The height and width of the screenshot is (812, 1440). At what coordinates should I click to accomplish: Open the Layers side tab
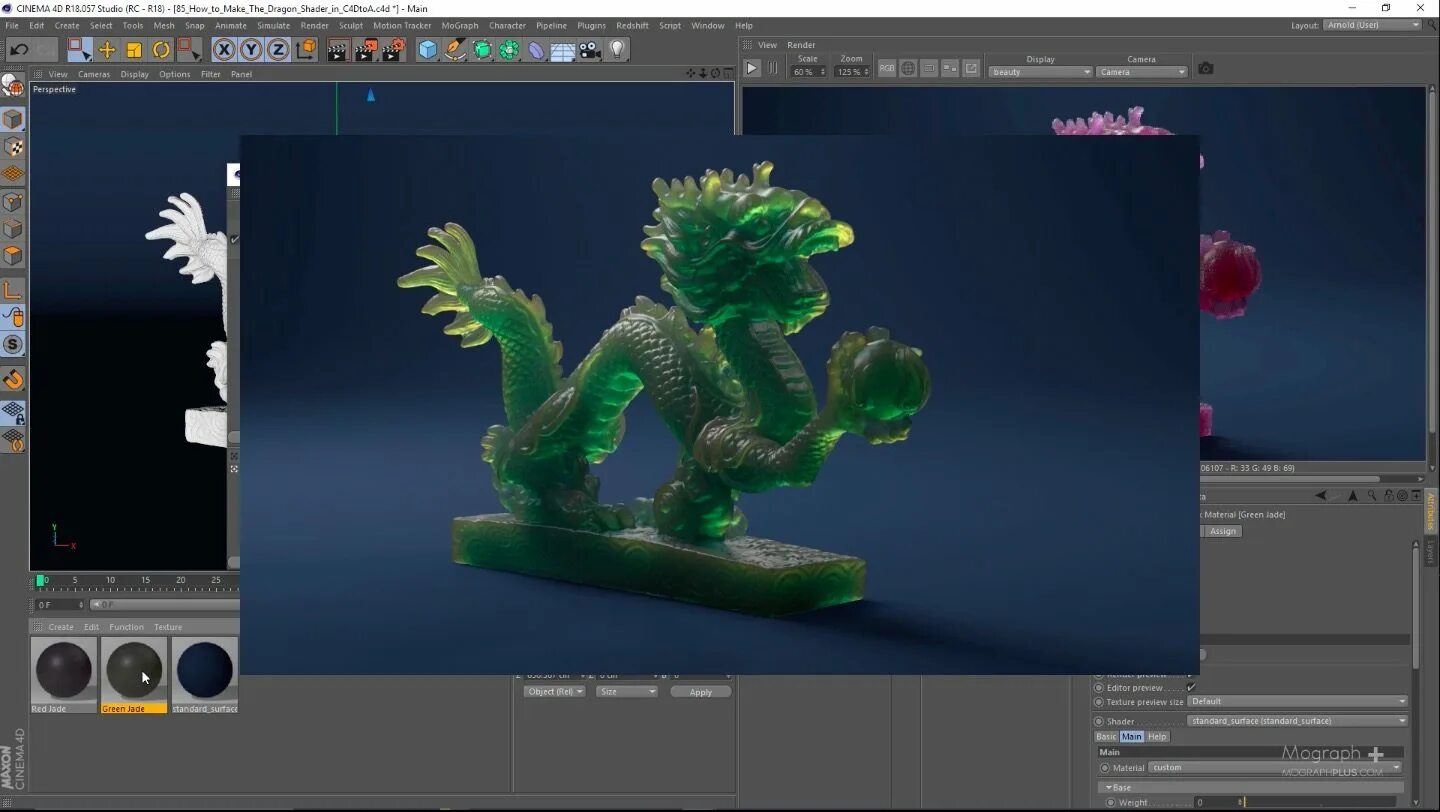click(x=1431, y=552)
